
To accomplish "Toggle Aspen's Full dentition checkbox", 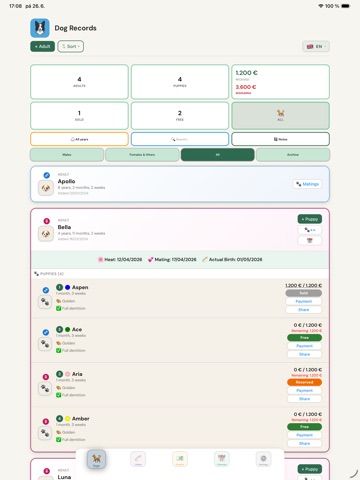I will [x=58, y=308].
